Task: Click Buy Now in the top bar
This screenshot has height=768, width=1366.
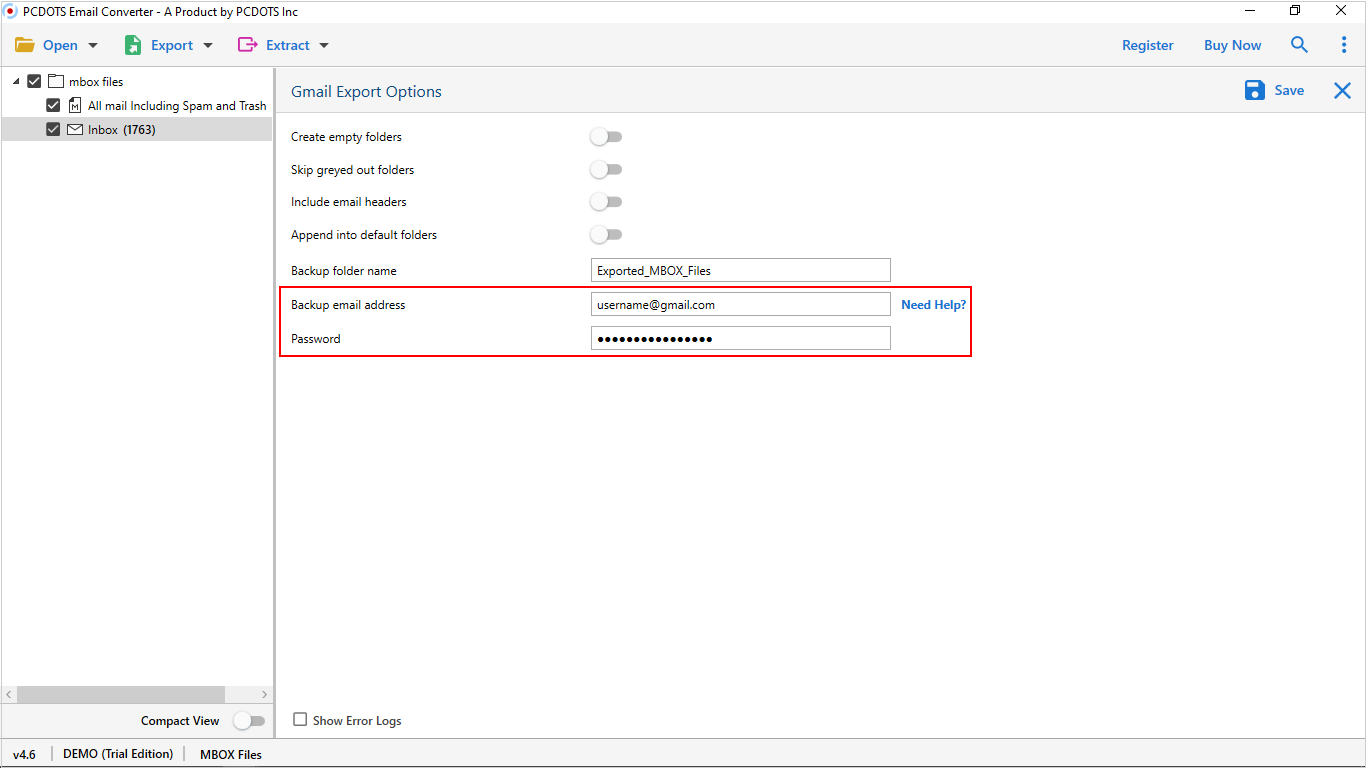Action: [1232, 45]
